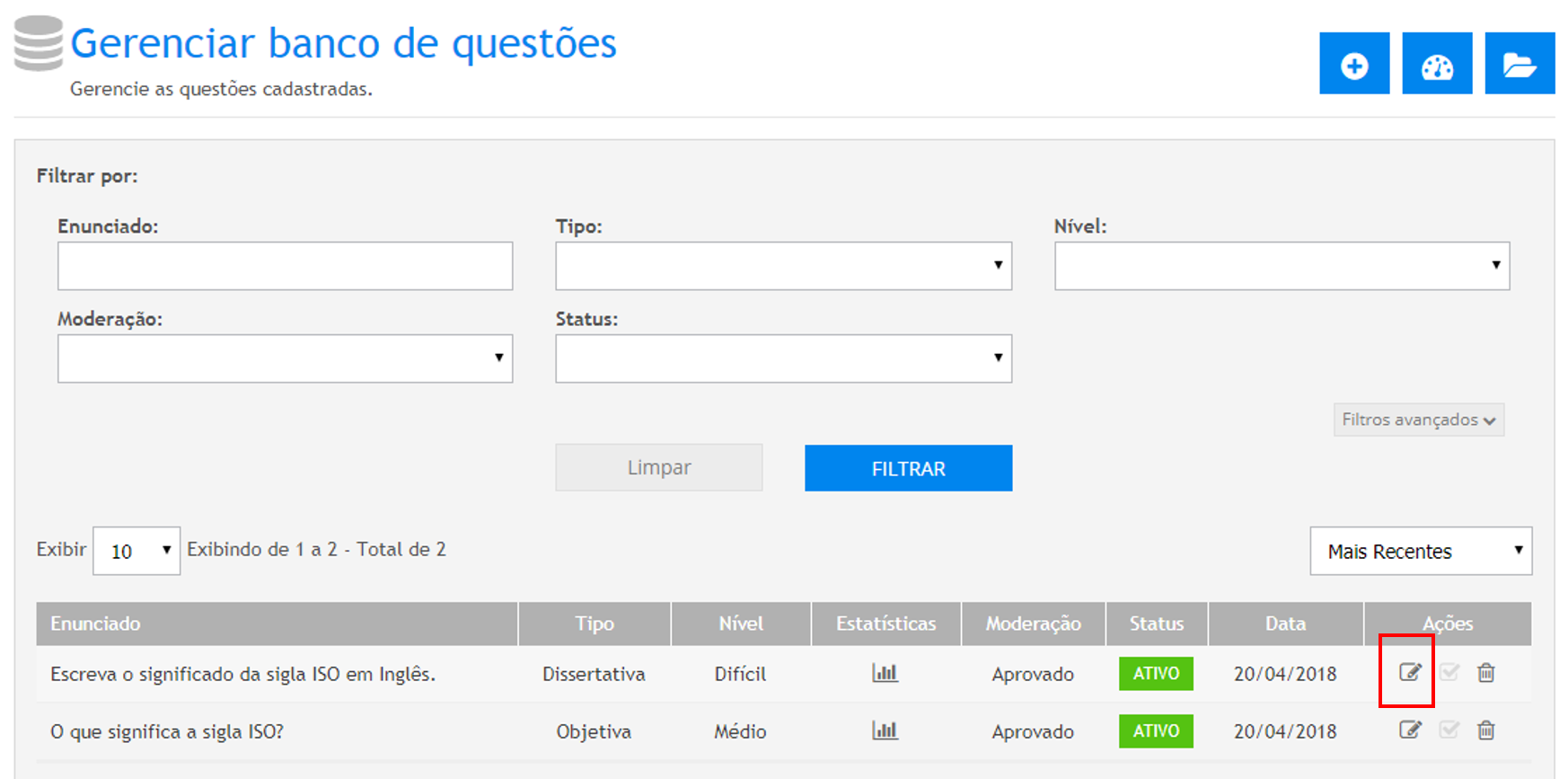Screen dimensions: 1568x779
Task: View statistics for the Dissertativa question
Action: tap(885, 673)
